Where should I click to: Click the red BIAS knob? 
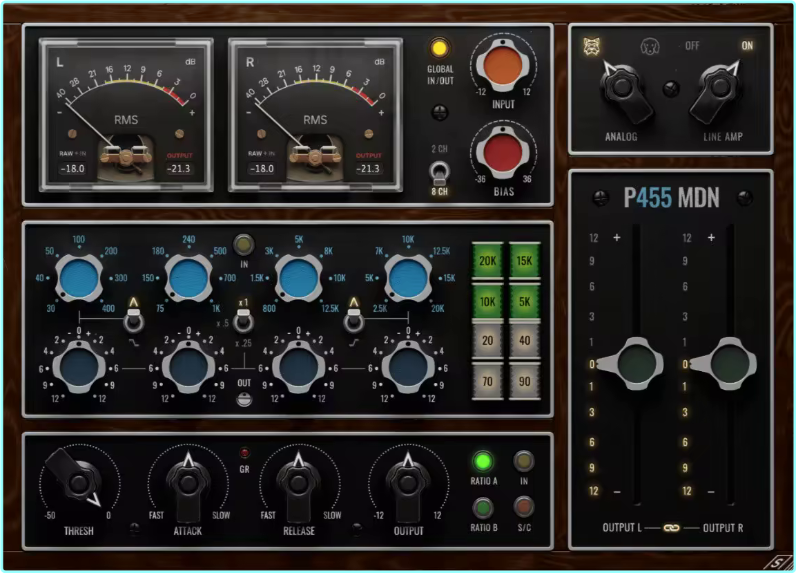coord(503,152)
